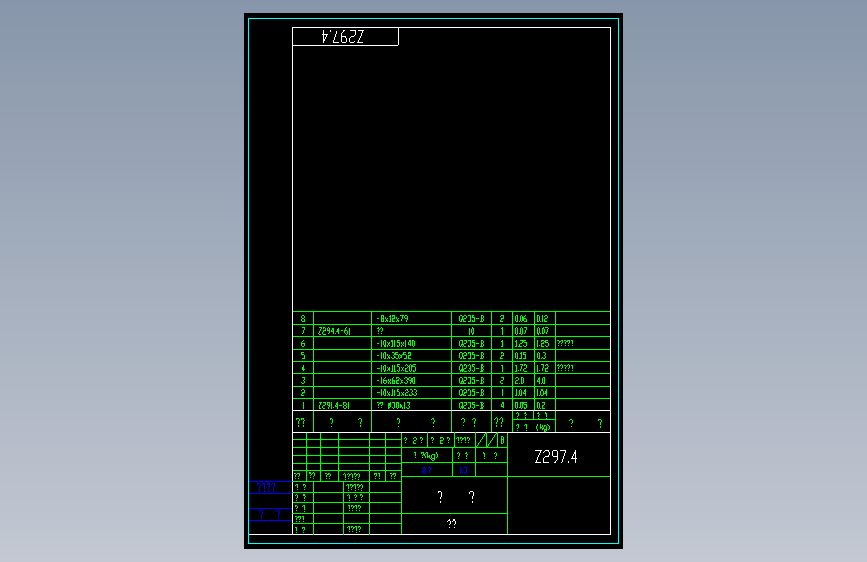
Task: Select dimension text -10x115x205
Action: click(396, 368)
